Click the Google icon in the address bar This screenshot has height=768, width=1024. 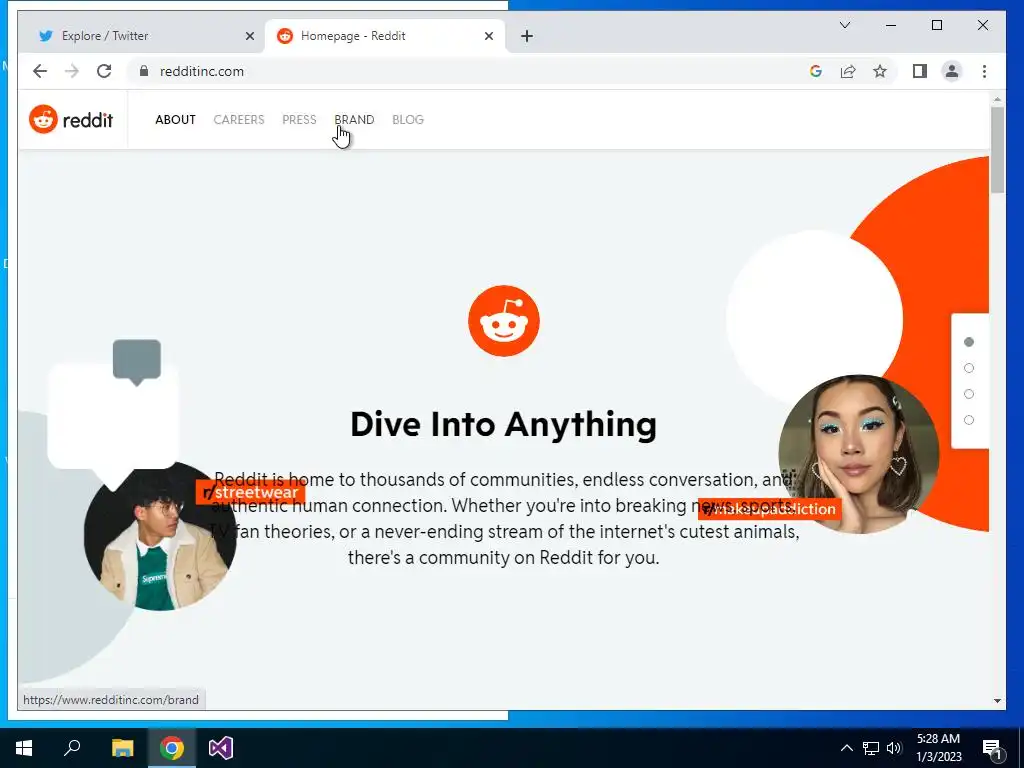pyautogui.click(x=816, y=71)
